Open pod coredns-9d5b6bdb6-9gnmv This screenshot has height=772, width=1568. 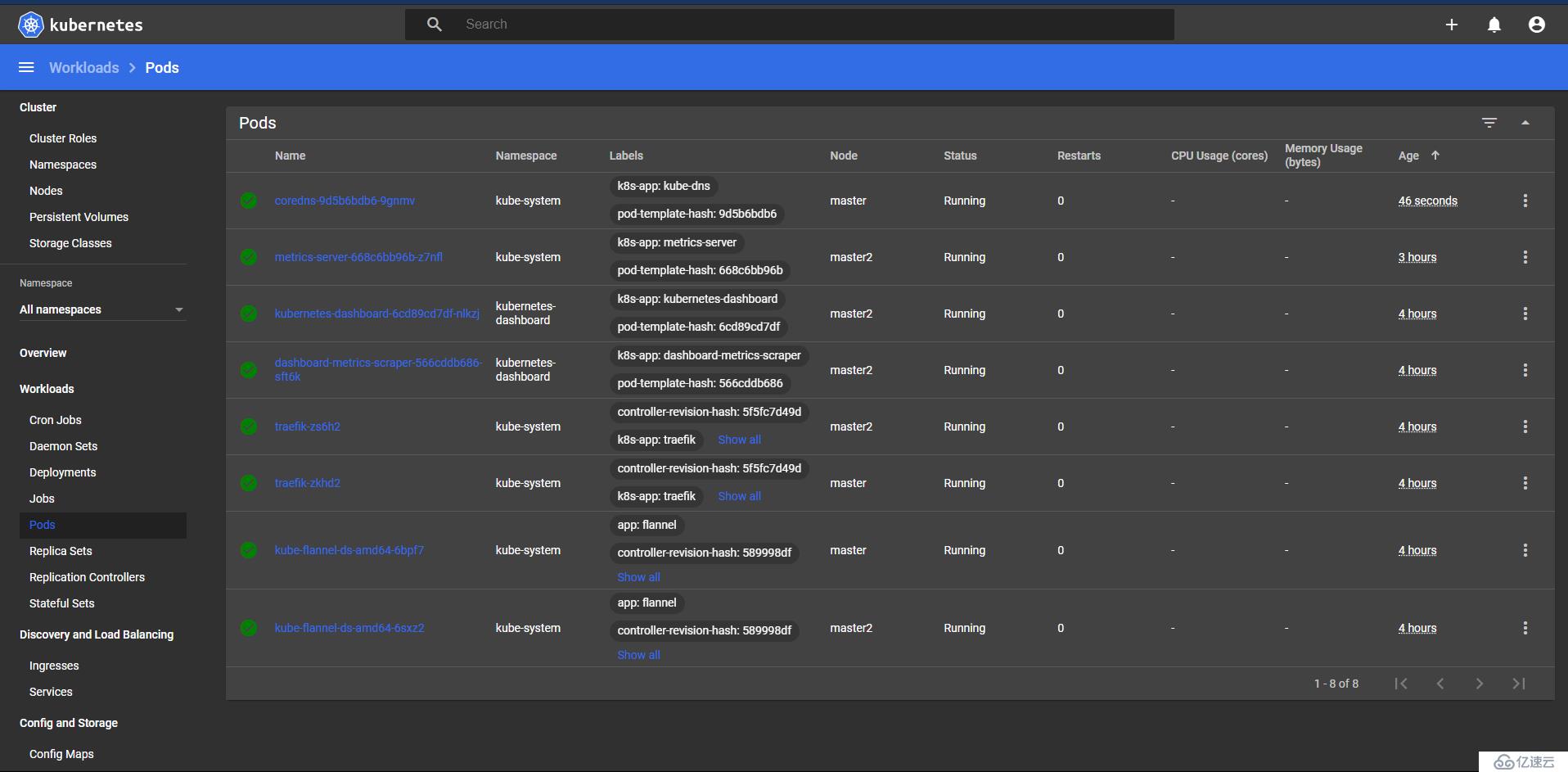click(345, 201)
